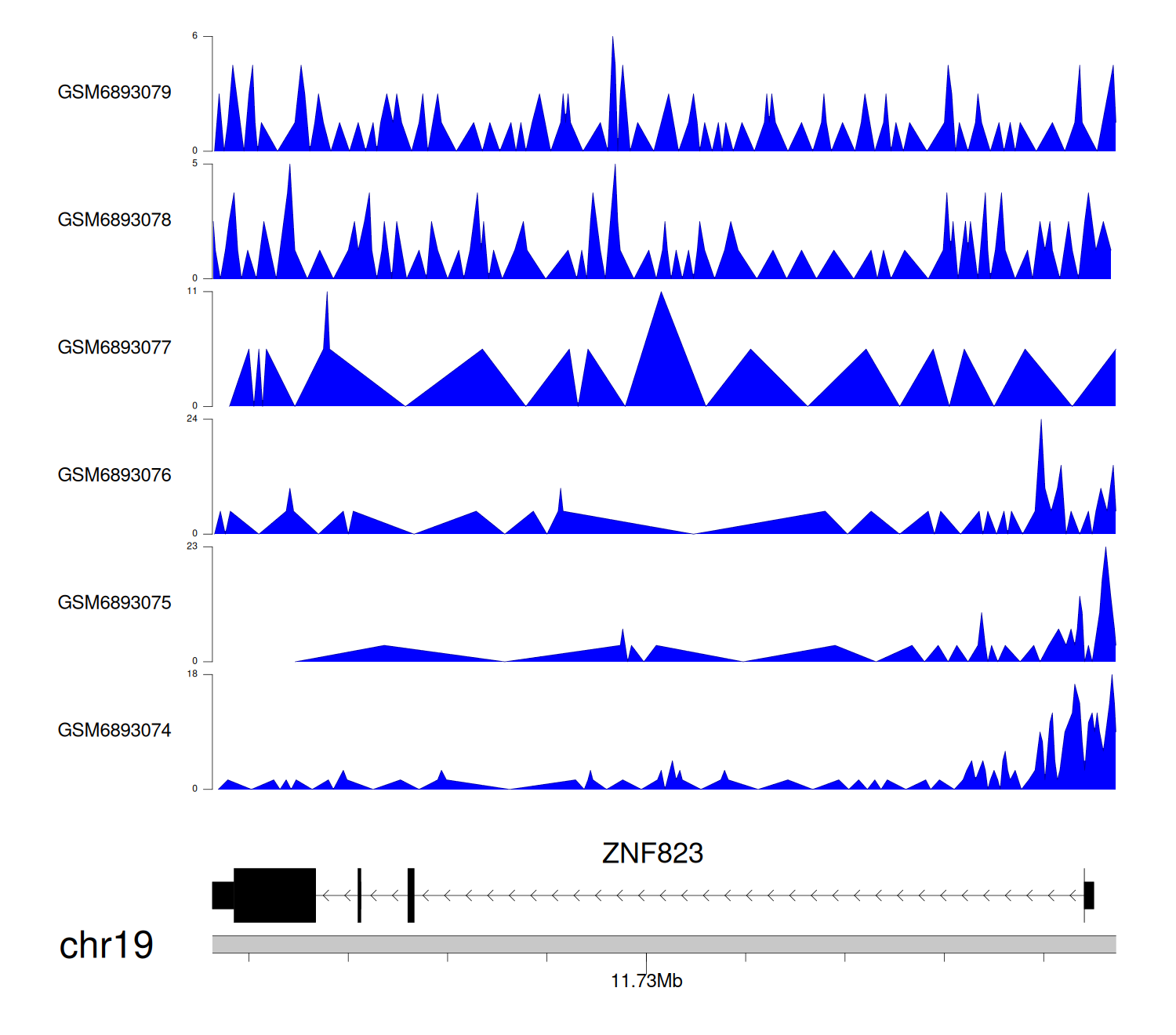1176x1035 pixels.
Task: Select the GSM6893078 track label
Action: pyautogui.click(x=114, y=220)
